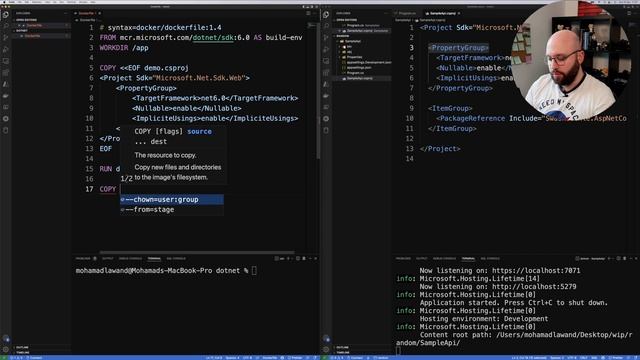Open Search in the left window activity bar

point(6,26)
